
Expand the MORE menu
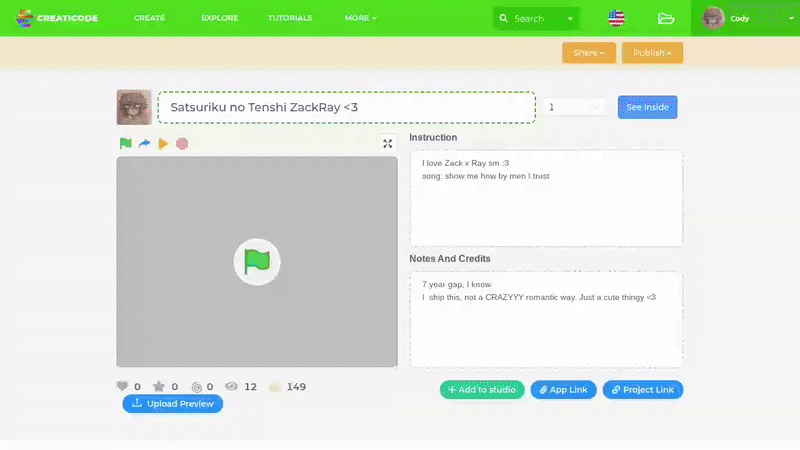pos(360,18)
